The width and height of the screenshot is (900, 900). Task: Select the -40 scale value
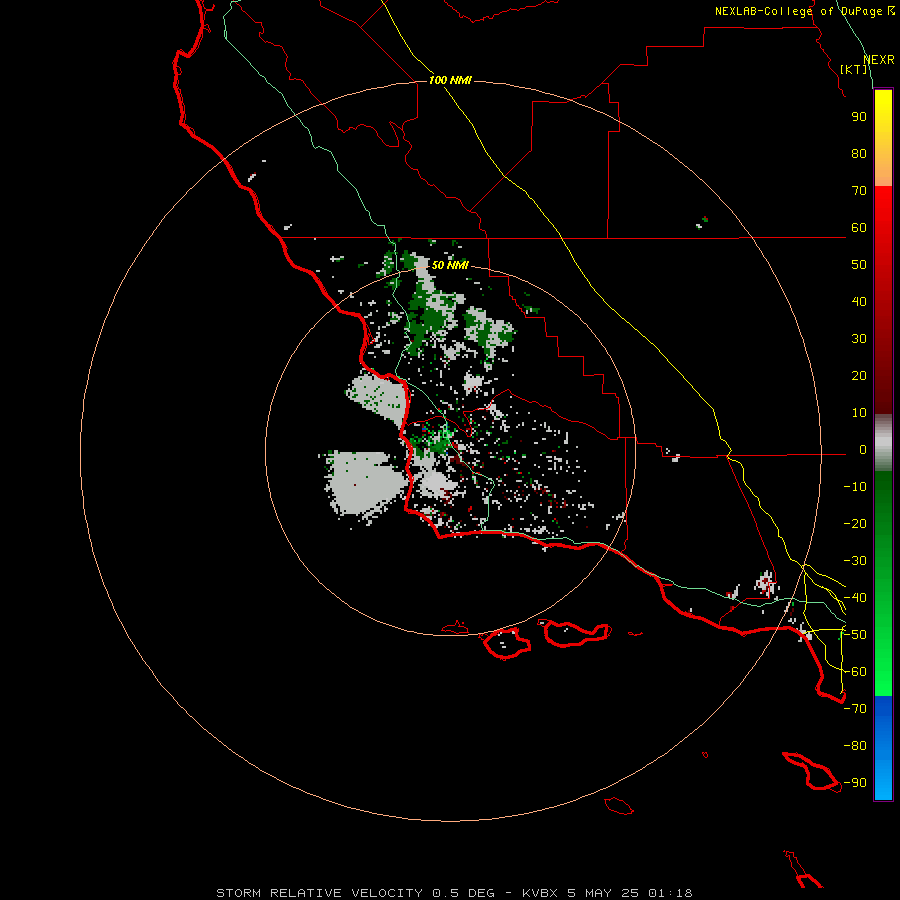coord(855,598)
